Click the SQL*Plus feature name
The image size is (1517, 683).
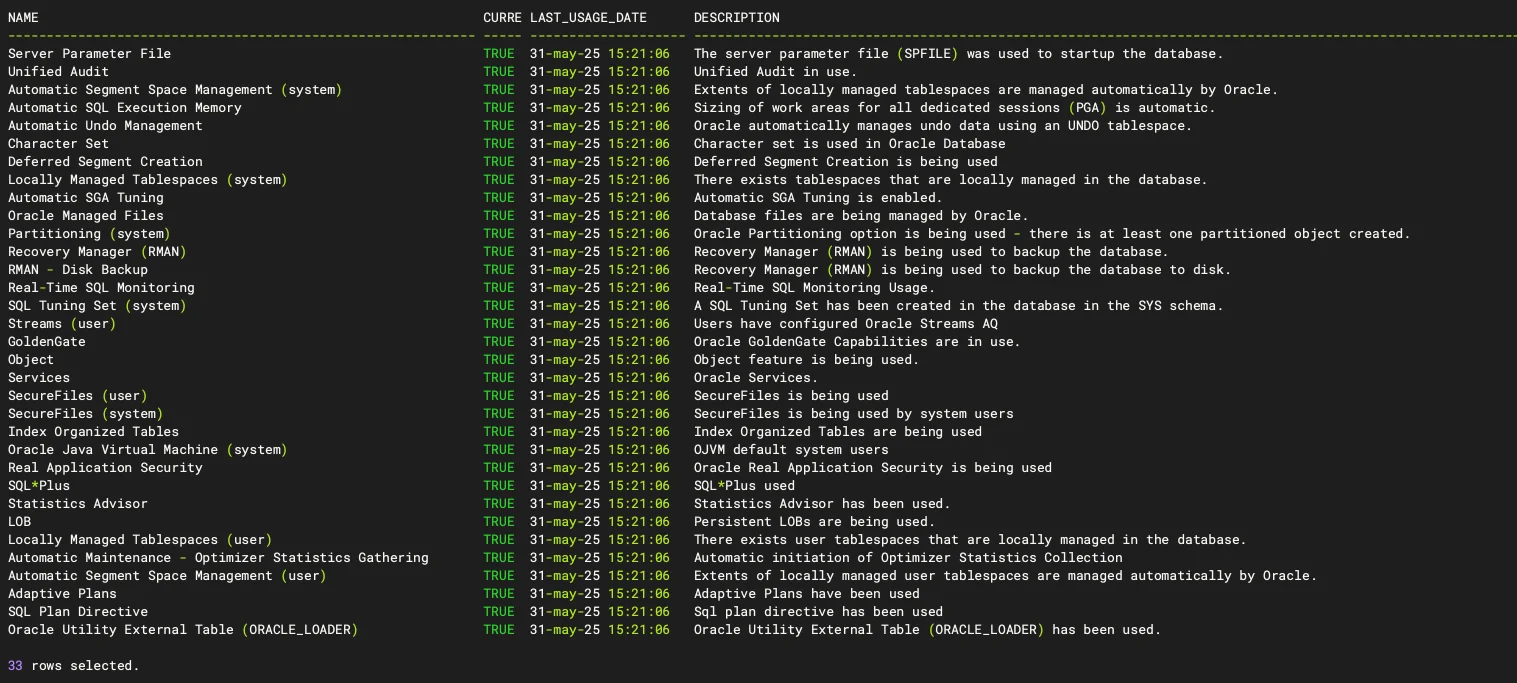click(39, 486)
